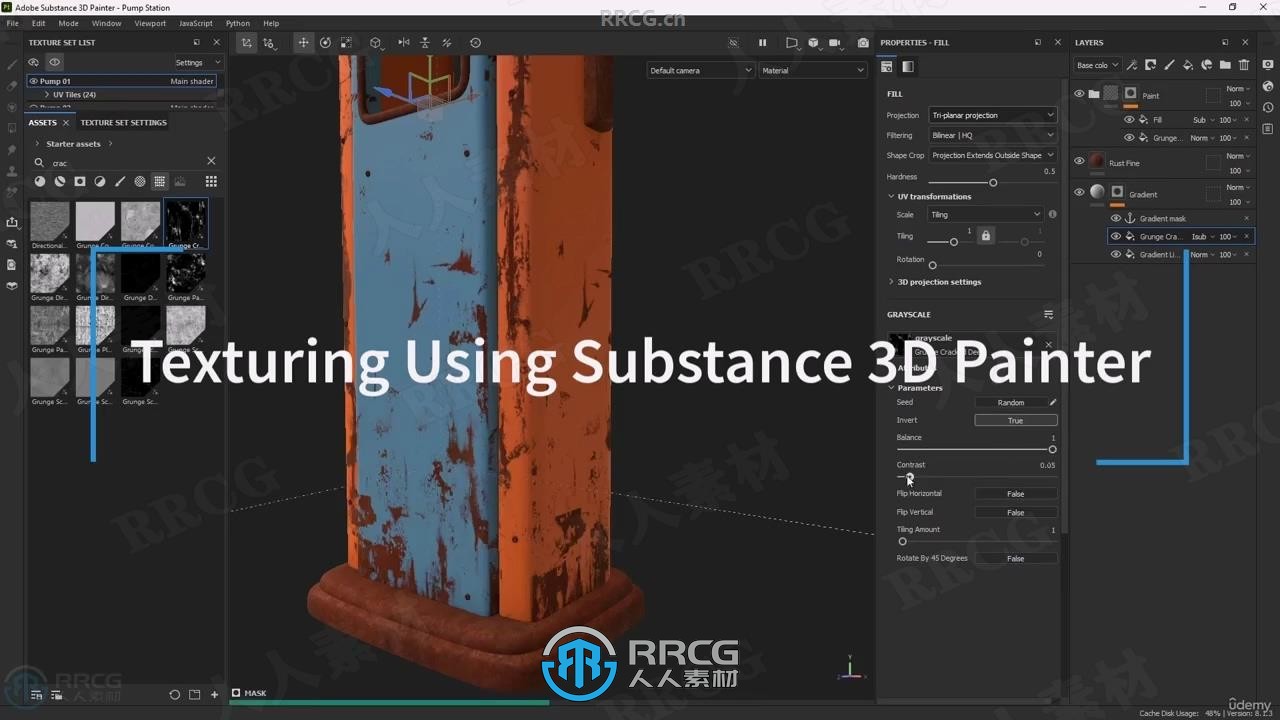
Task: Adjust the Balance slider handle
Action: coord(1052,450)
